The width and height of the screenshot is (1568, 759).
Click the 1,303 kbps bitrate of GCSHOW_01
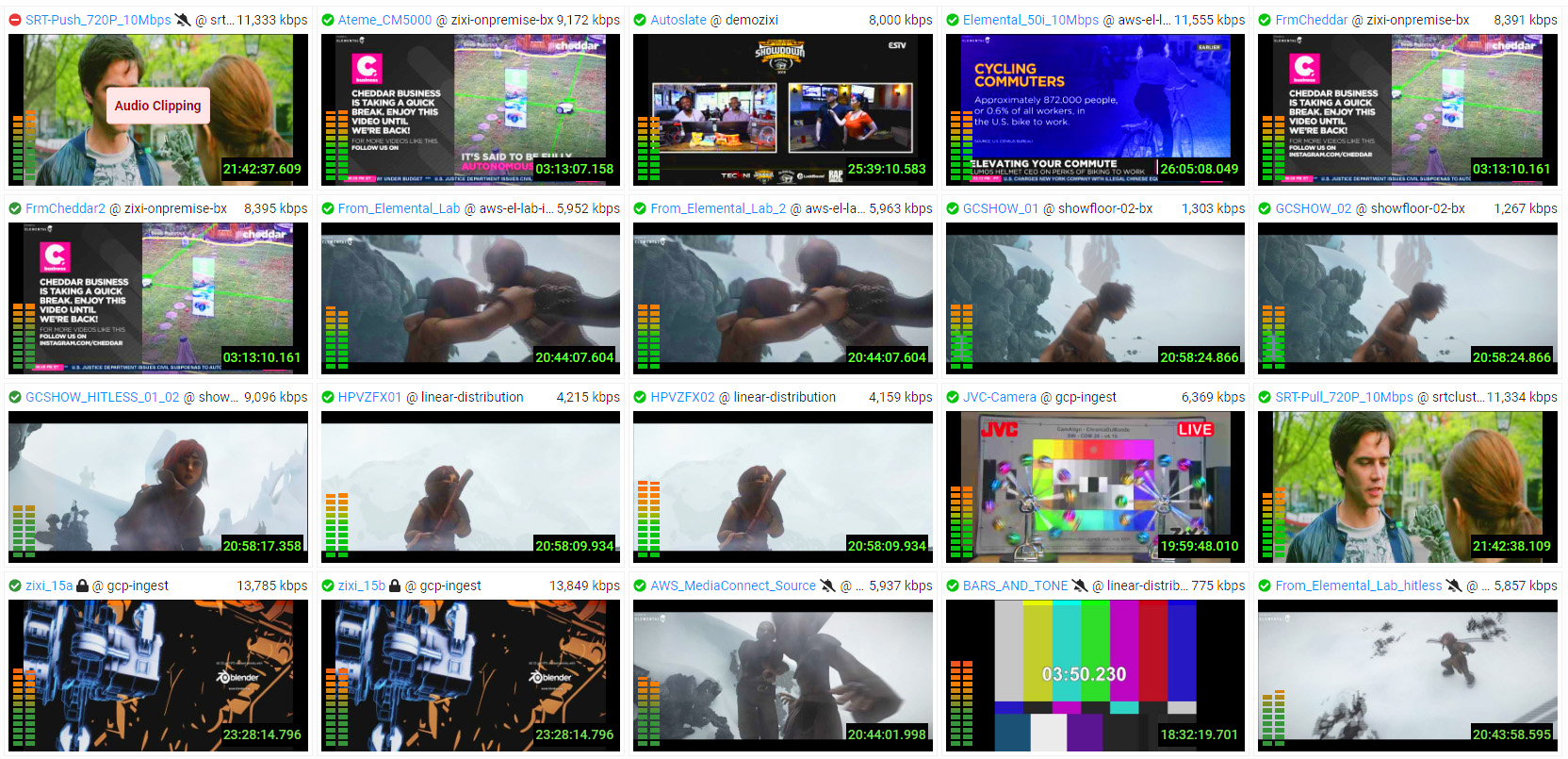(1214, 208)
